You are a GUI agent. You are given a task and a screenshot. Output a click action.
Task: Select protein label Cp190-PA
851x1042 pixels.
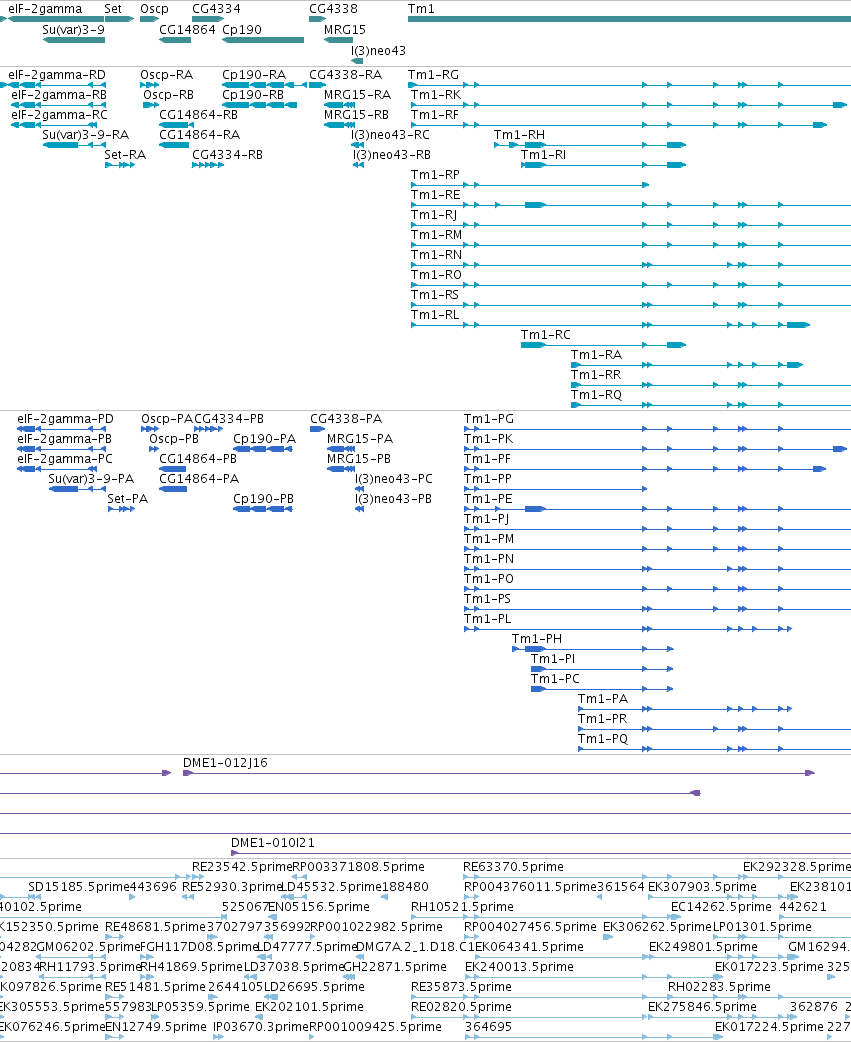(x=264, y=439)
